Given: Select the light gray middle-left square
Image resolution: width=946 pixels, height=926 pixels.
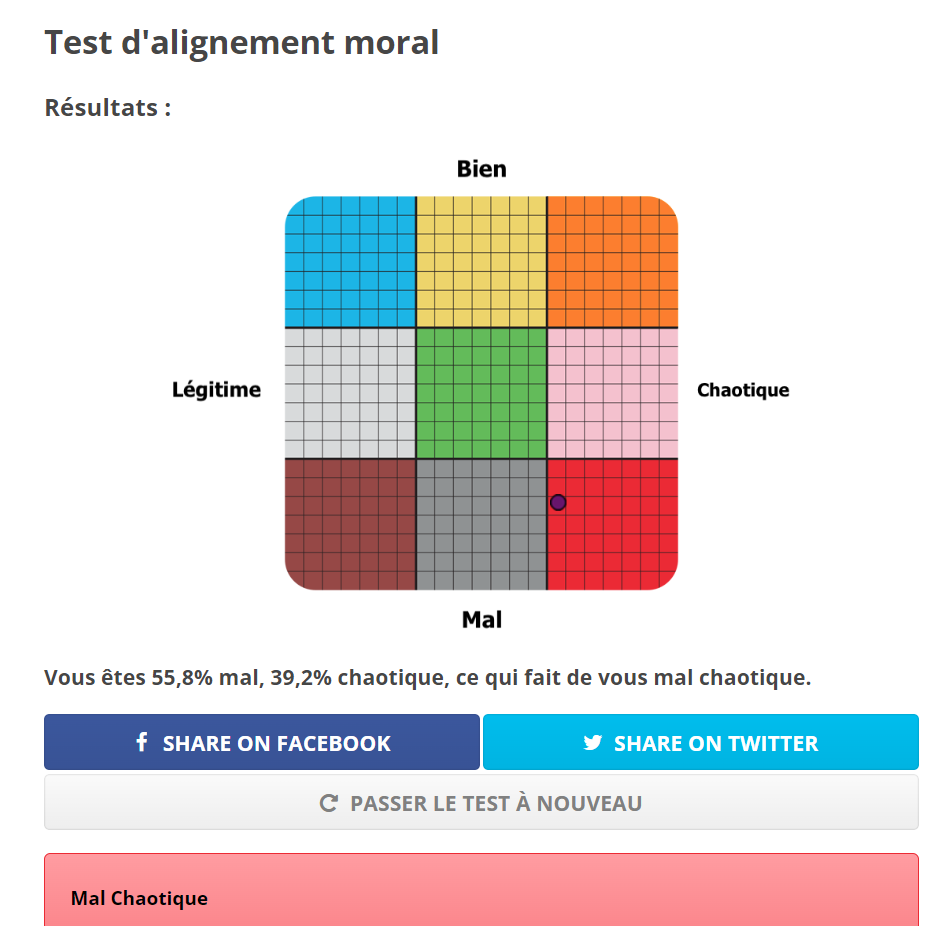Looking at the screenshot, I should click(350, 393).
